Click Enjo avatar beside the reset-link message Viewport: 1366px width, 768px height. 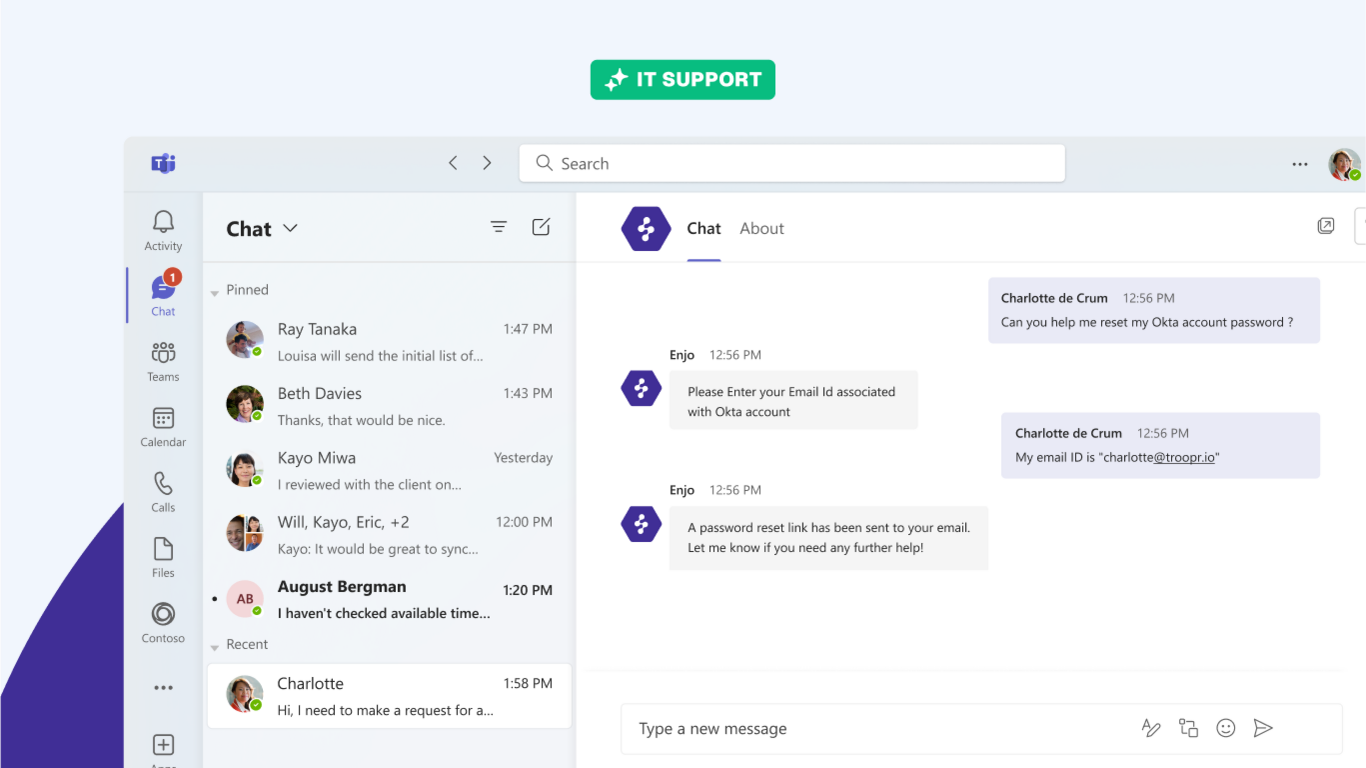641,524
